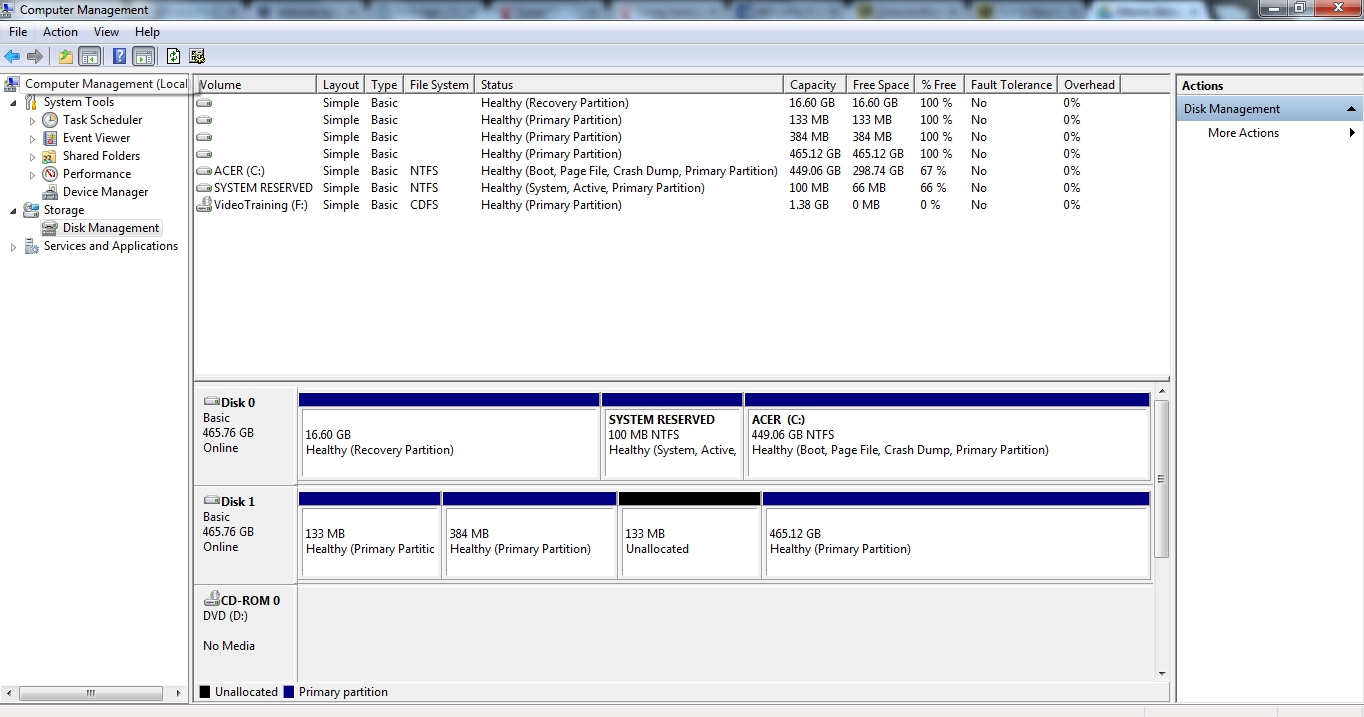
Task: Click the 1.38 GB capacity cell
Action: click(x=809, y=205)
